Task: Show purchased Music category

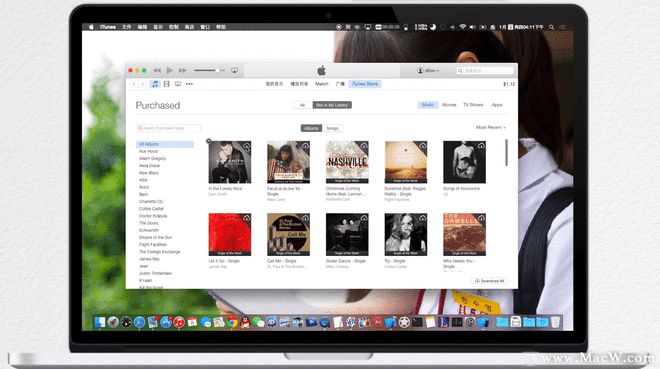Action: 428,105
